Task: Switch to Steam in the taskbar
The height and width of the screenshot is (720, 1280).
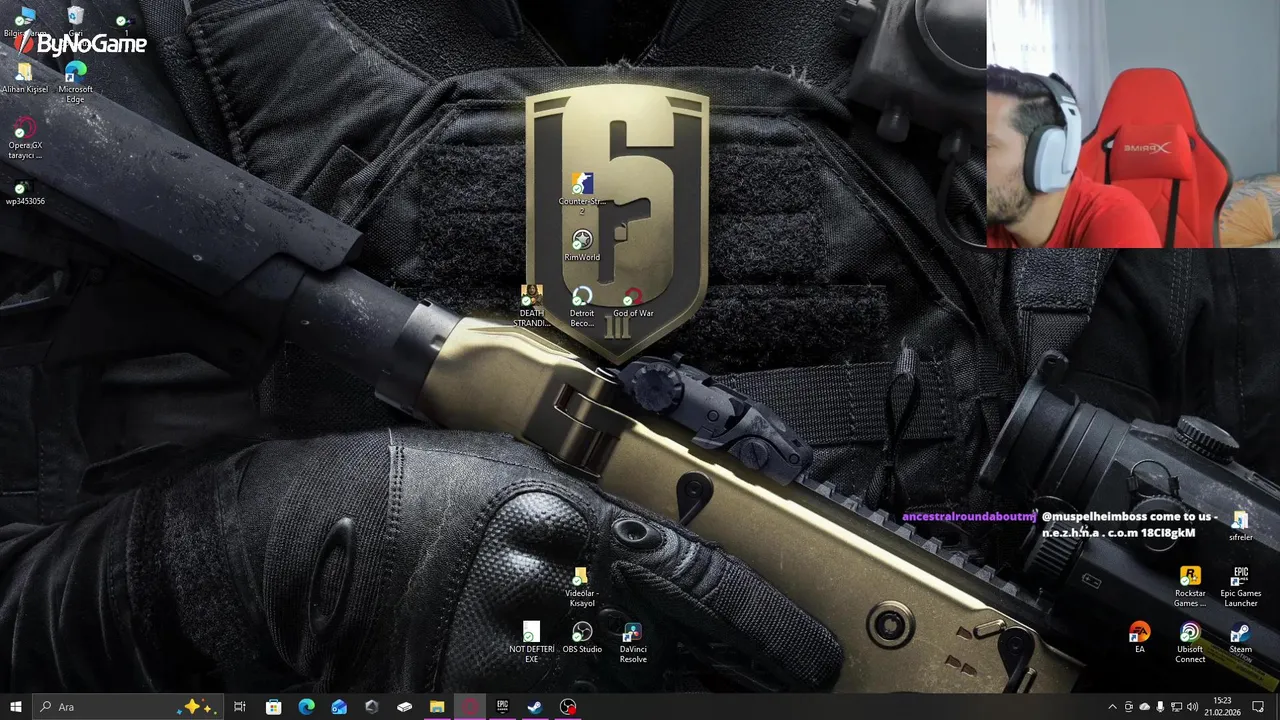Action: 535,707
